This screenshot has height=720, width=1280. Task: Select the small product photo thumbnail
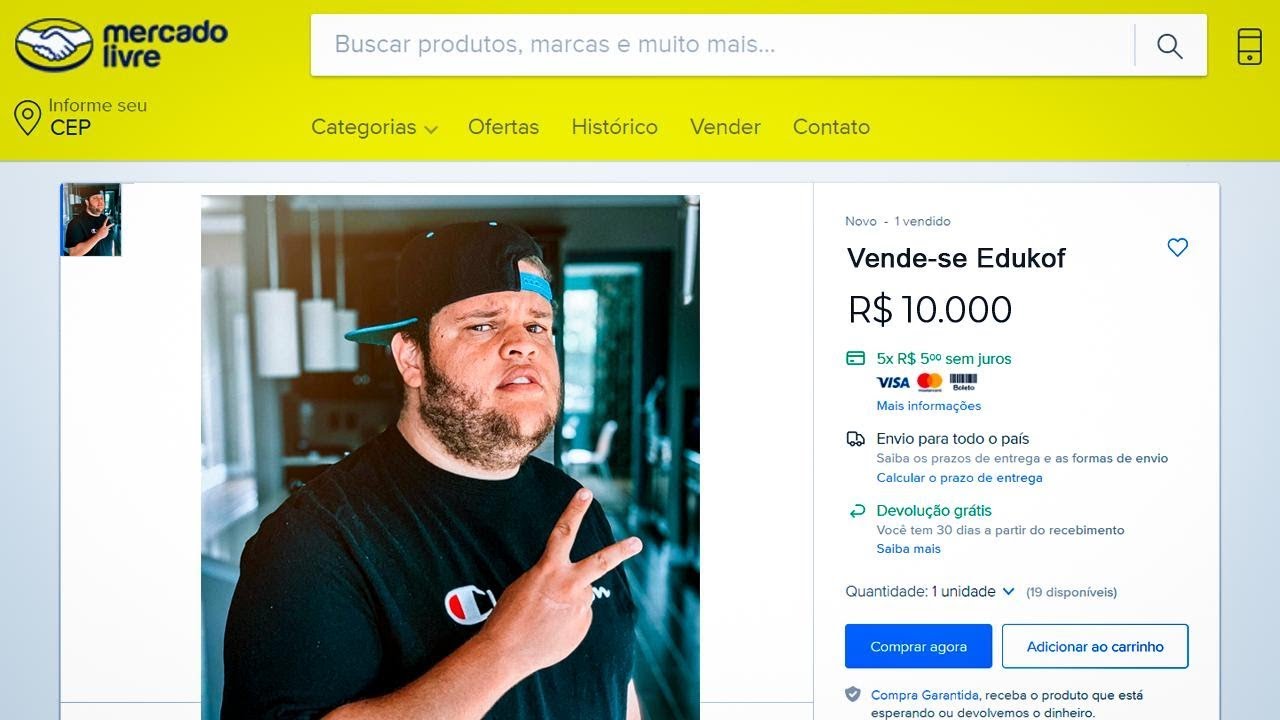(x=91, y=220)
